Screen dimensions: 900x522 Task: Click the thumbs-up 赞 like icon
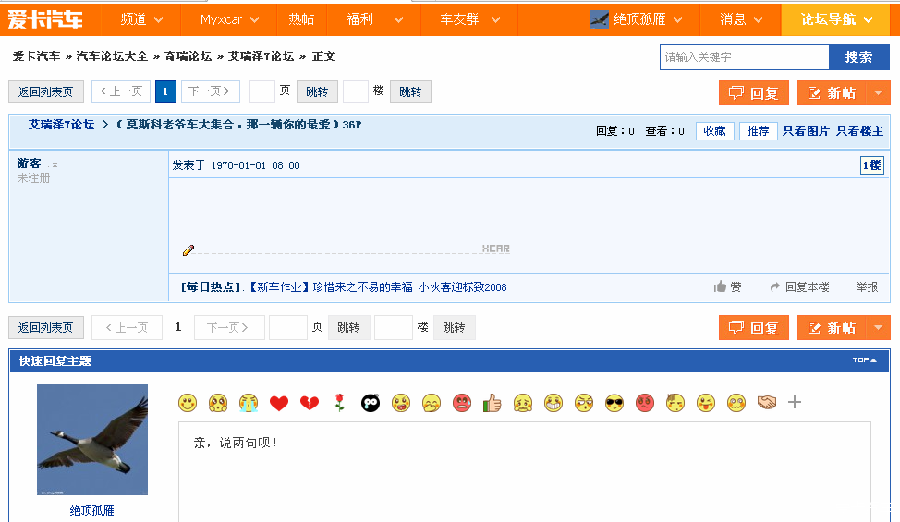pyautogui.click(x=720, y=287)
